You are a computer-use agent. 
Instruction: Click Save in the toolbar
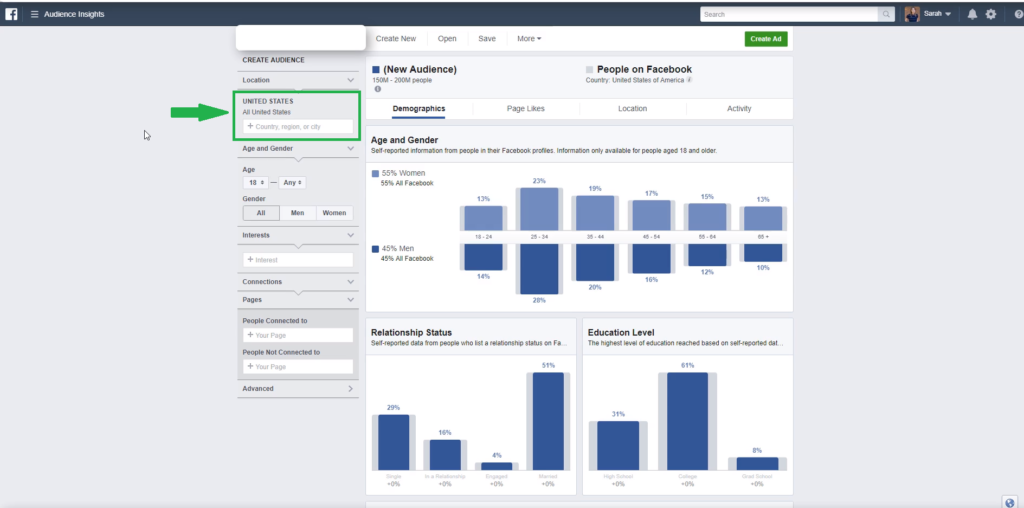[x=487, y=39]
